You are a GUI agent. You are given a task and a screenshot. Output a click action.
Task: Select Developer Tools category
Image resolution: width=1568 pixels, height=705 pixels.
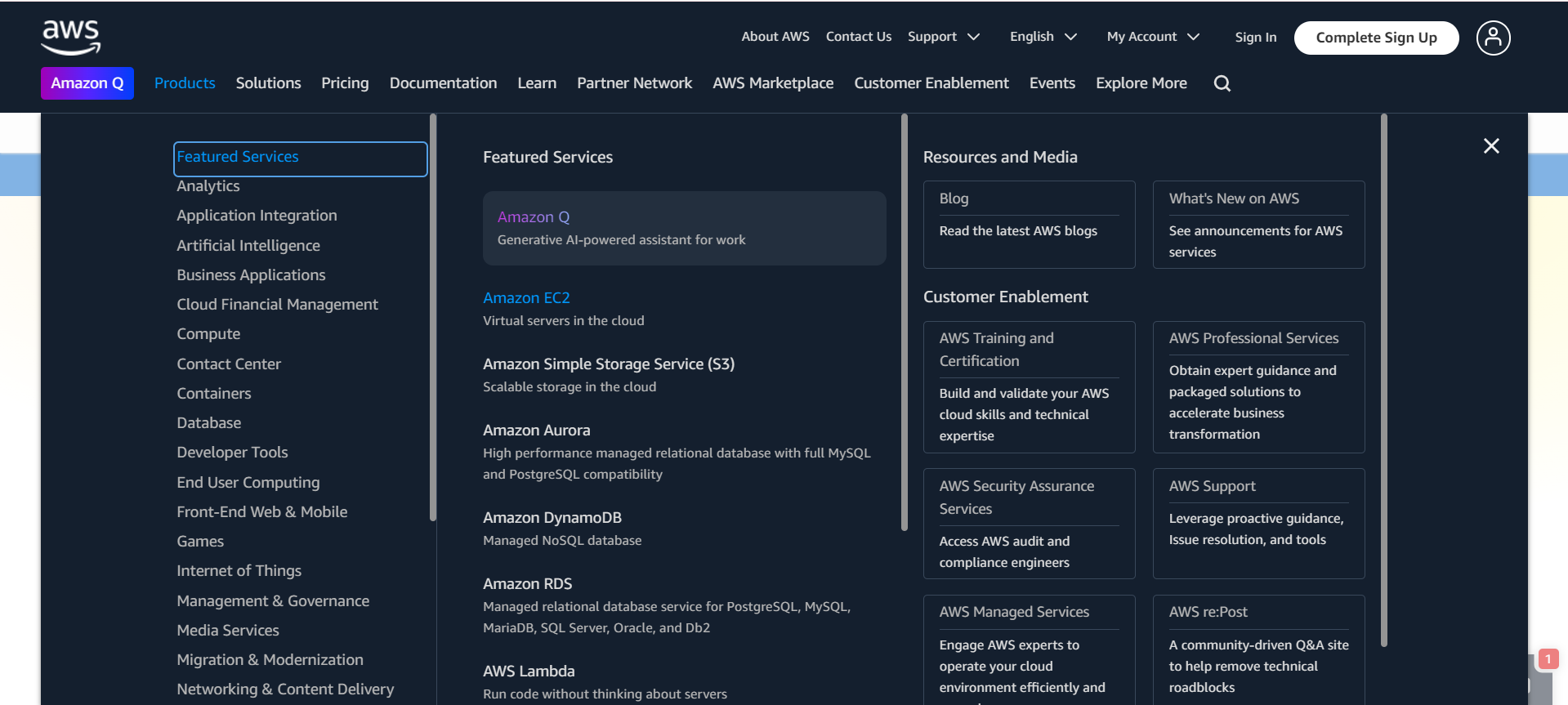[x=232, y=453]
